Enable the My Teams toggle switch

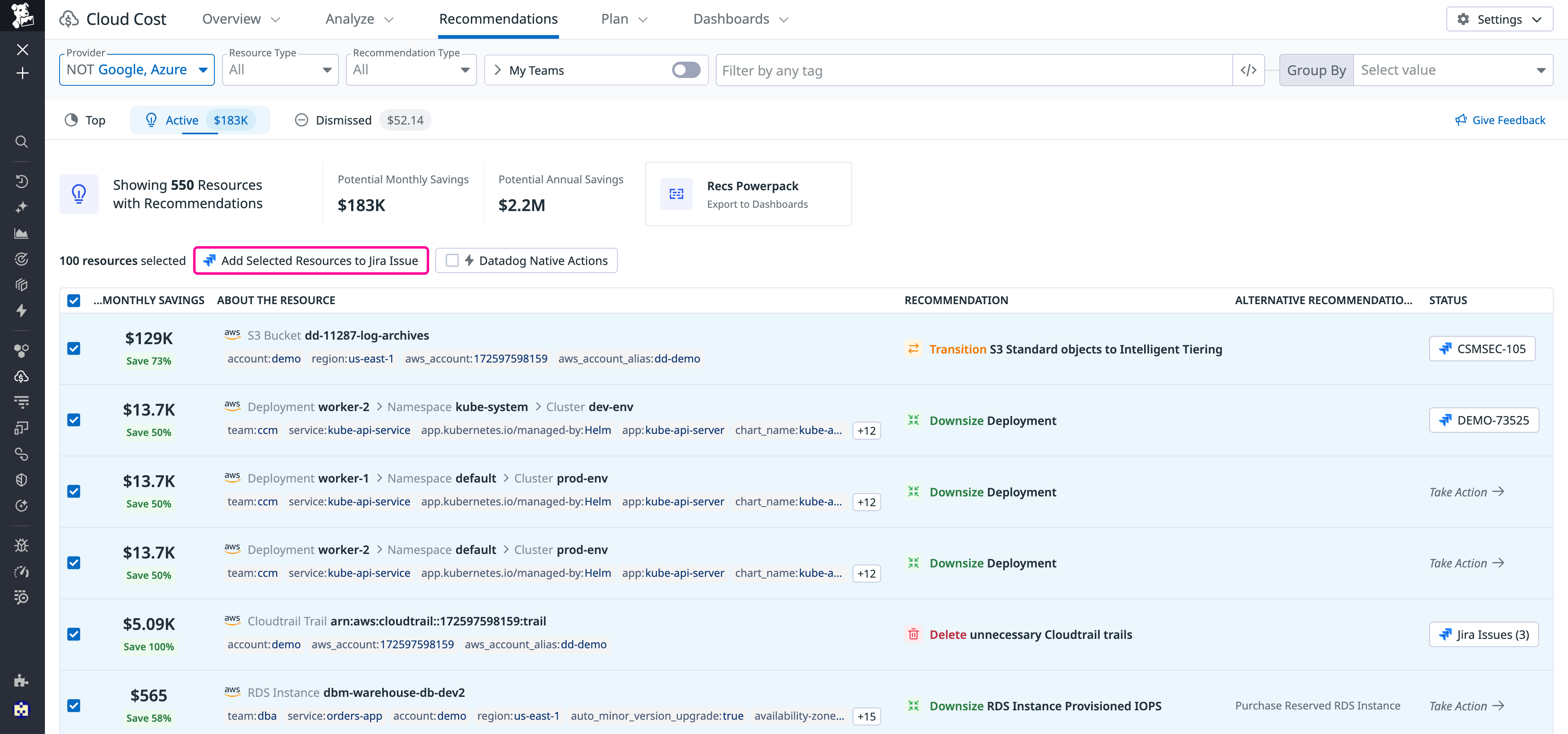coord(686,70)
